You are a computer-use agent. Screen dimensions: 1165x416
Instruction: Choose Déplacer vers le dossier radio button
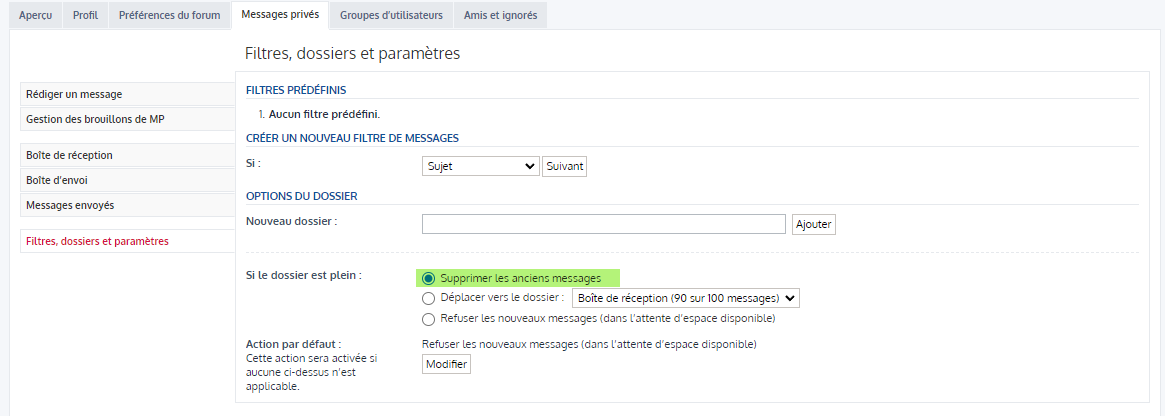pyautogui.click(x=429, y=298)
